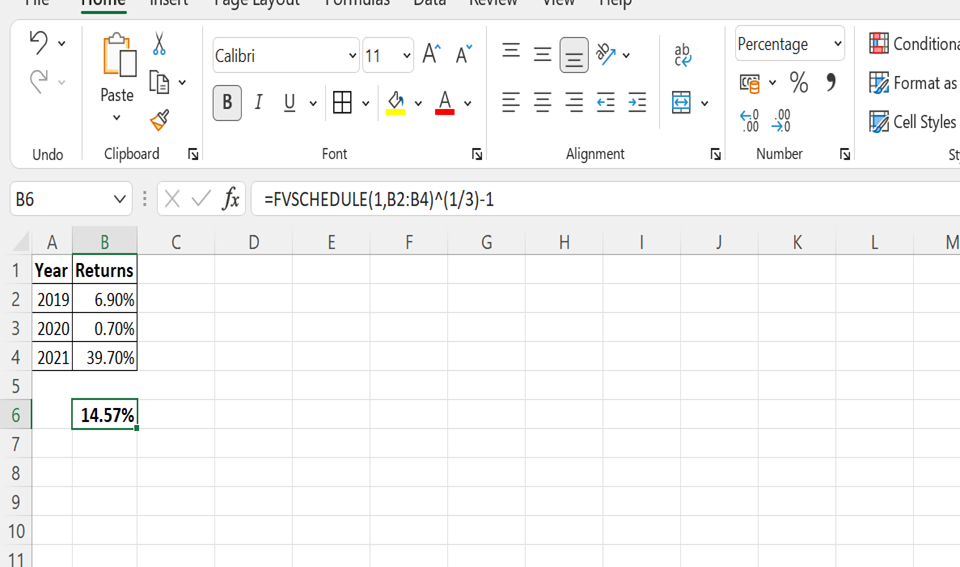Image resolution: width=960 pixels, height=567 pixels.
Task: Select the Format Painter brush
Action: [x=160, y=120]
